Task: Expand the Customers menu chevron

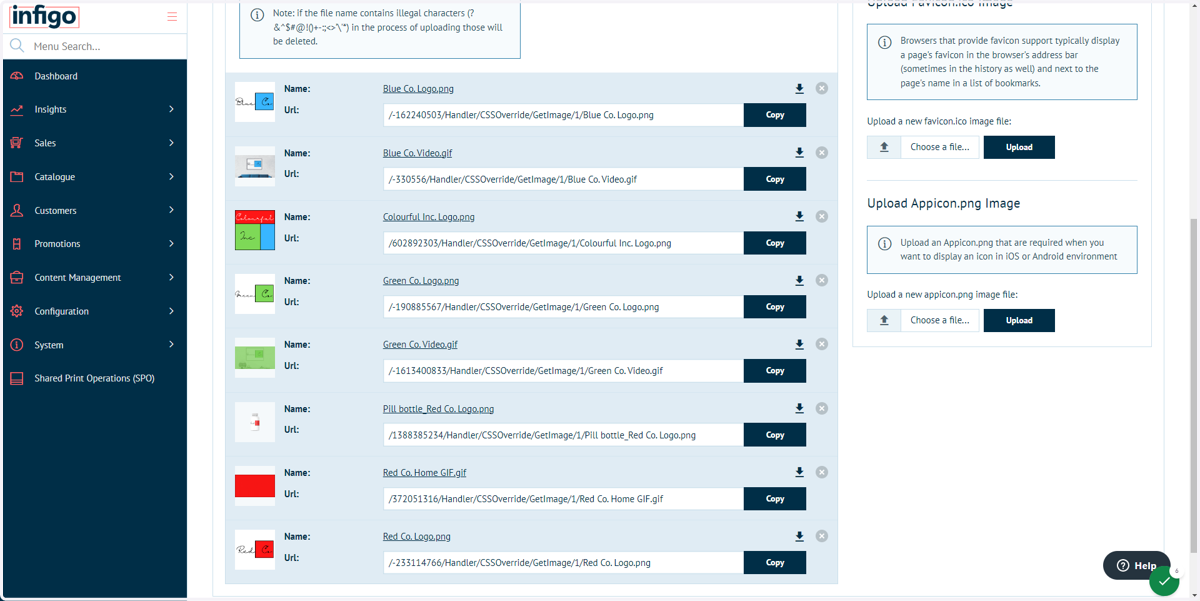Action: pos(171,210)
